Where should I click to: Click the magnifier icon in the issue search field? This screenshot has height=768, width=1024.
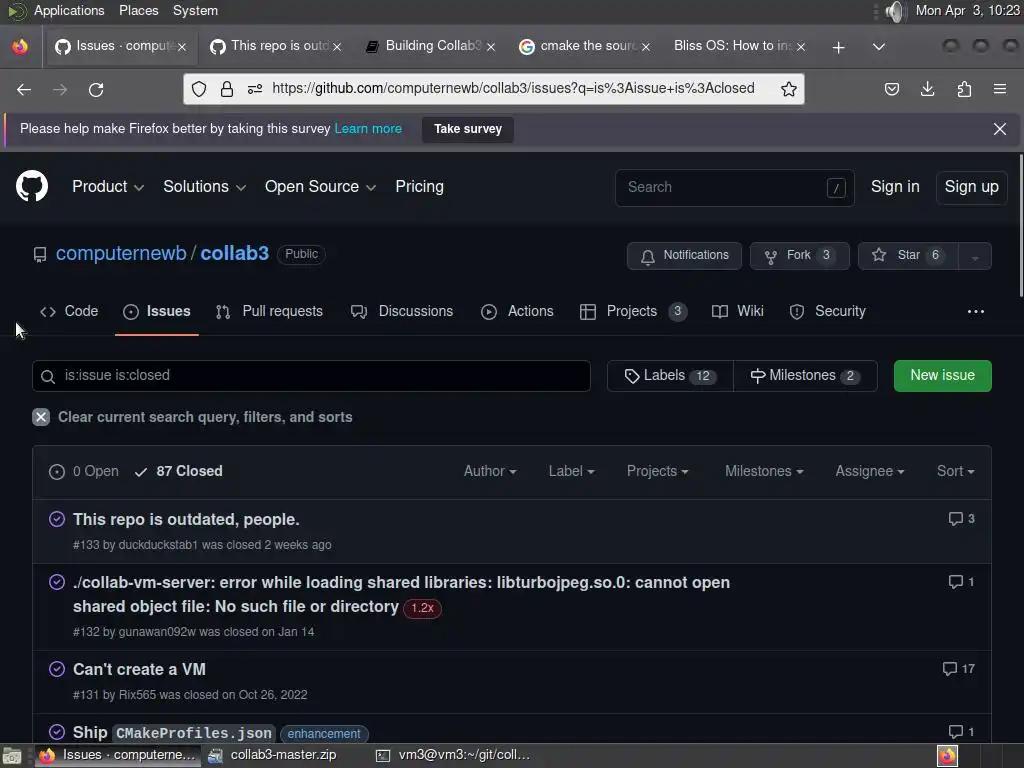tap(48, 376)
